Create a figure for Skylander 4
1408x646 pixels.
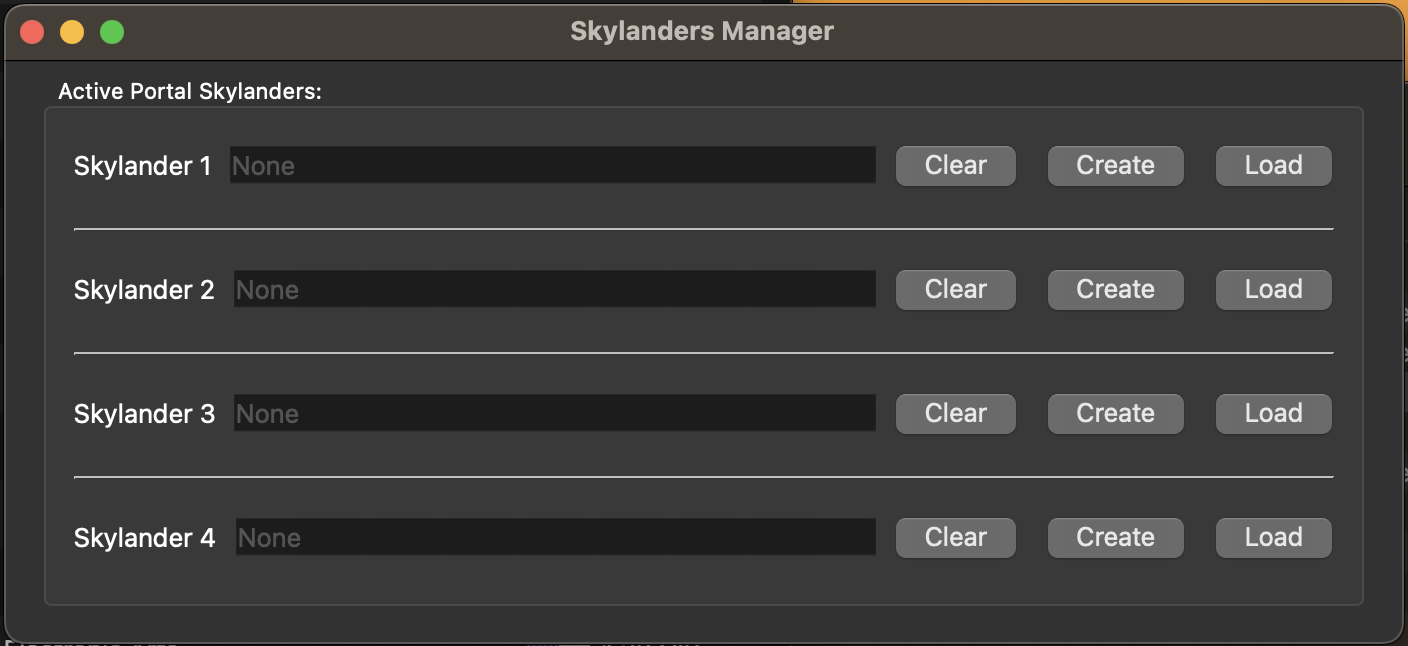[x=1115, y=537]
